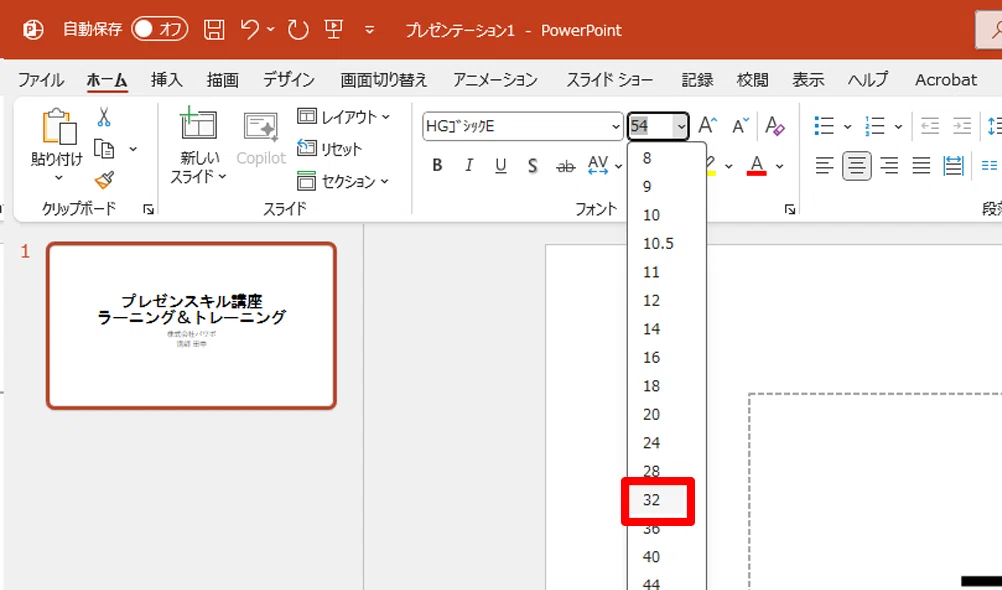Switch to the 画面切り替え tab
This screenshot has height=590, width=1002.
pos(383,80)
